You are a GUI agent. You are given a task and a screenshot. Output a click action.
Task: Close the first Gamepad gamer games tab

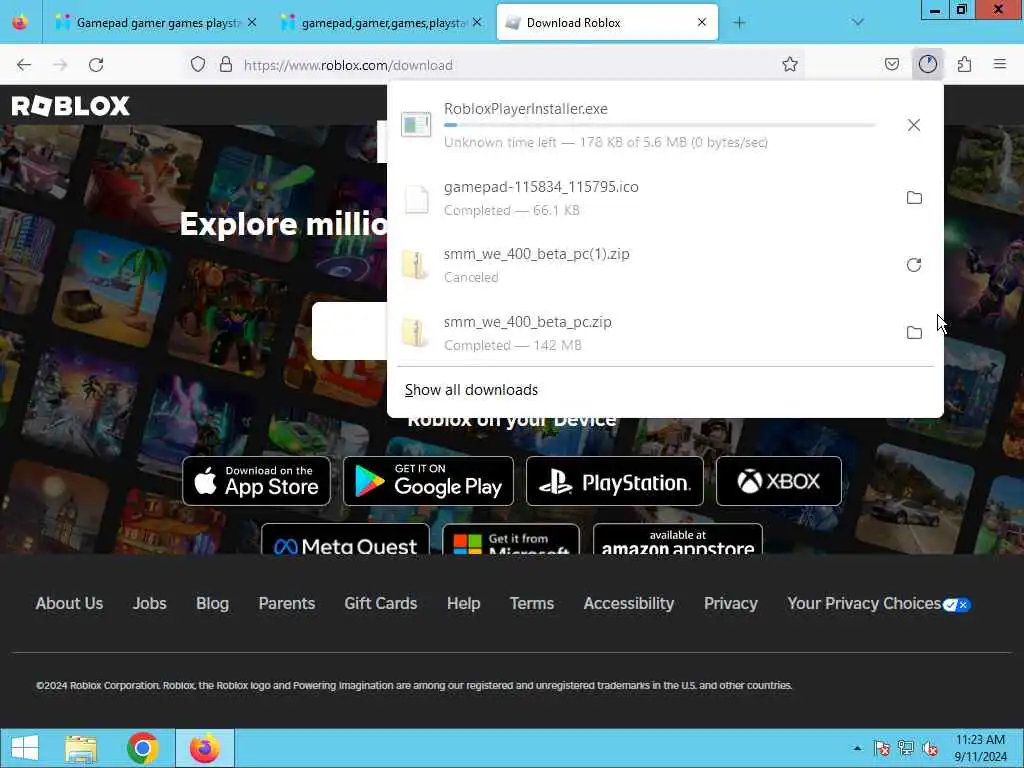pos(252,23)
